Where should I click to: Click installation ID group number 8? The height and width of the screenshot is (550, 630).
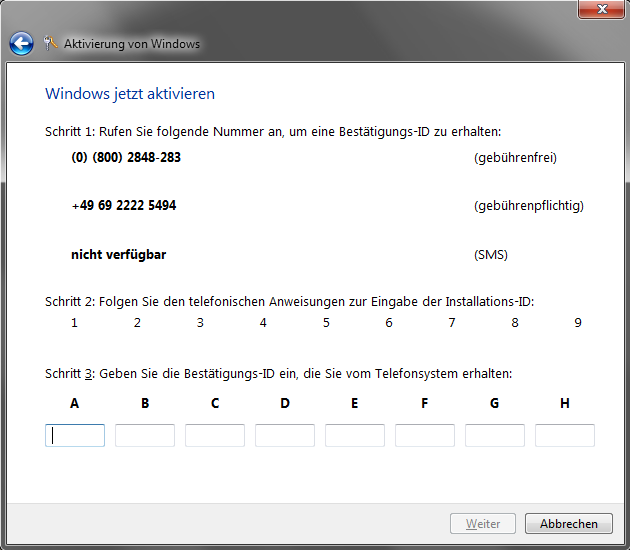tap(515, 323)
